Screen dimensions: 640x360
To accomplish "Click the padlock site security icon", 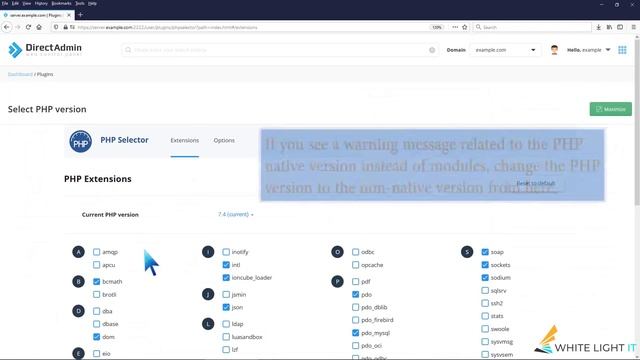I will [65, 27].
